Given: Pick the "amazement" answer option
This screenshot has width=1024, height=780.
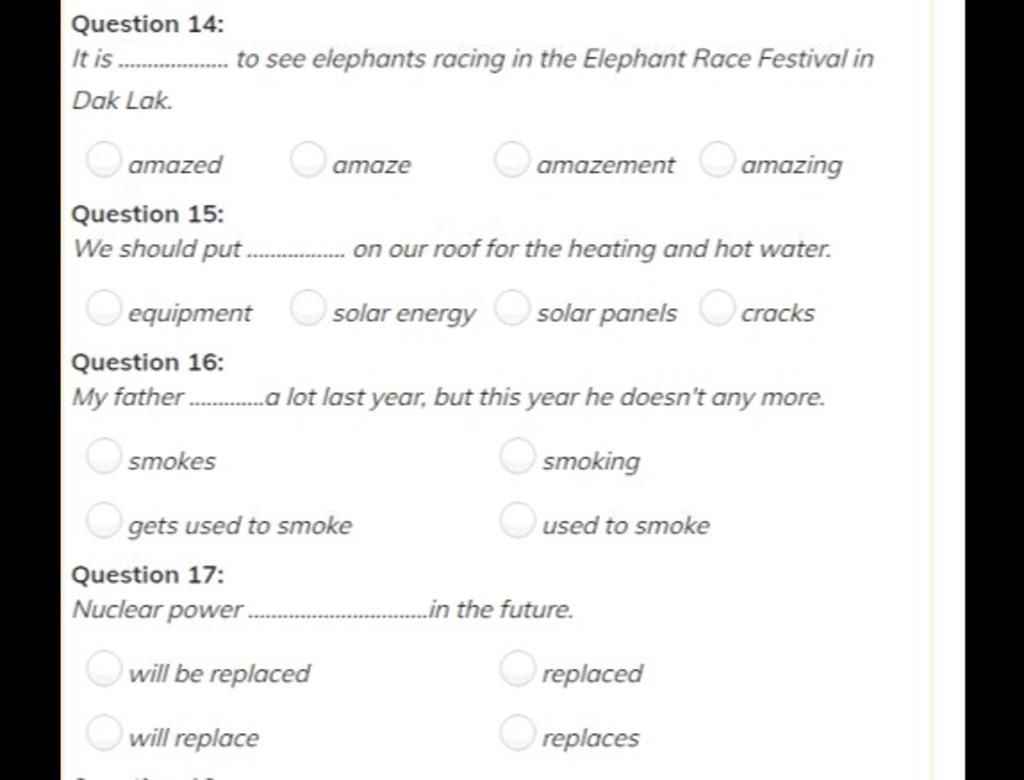Looking at the screenshot, I should point(512,160).
